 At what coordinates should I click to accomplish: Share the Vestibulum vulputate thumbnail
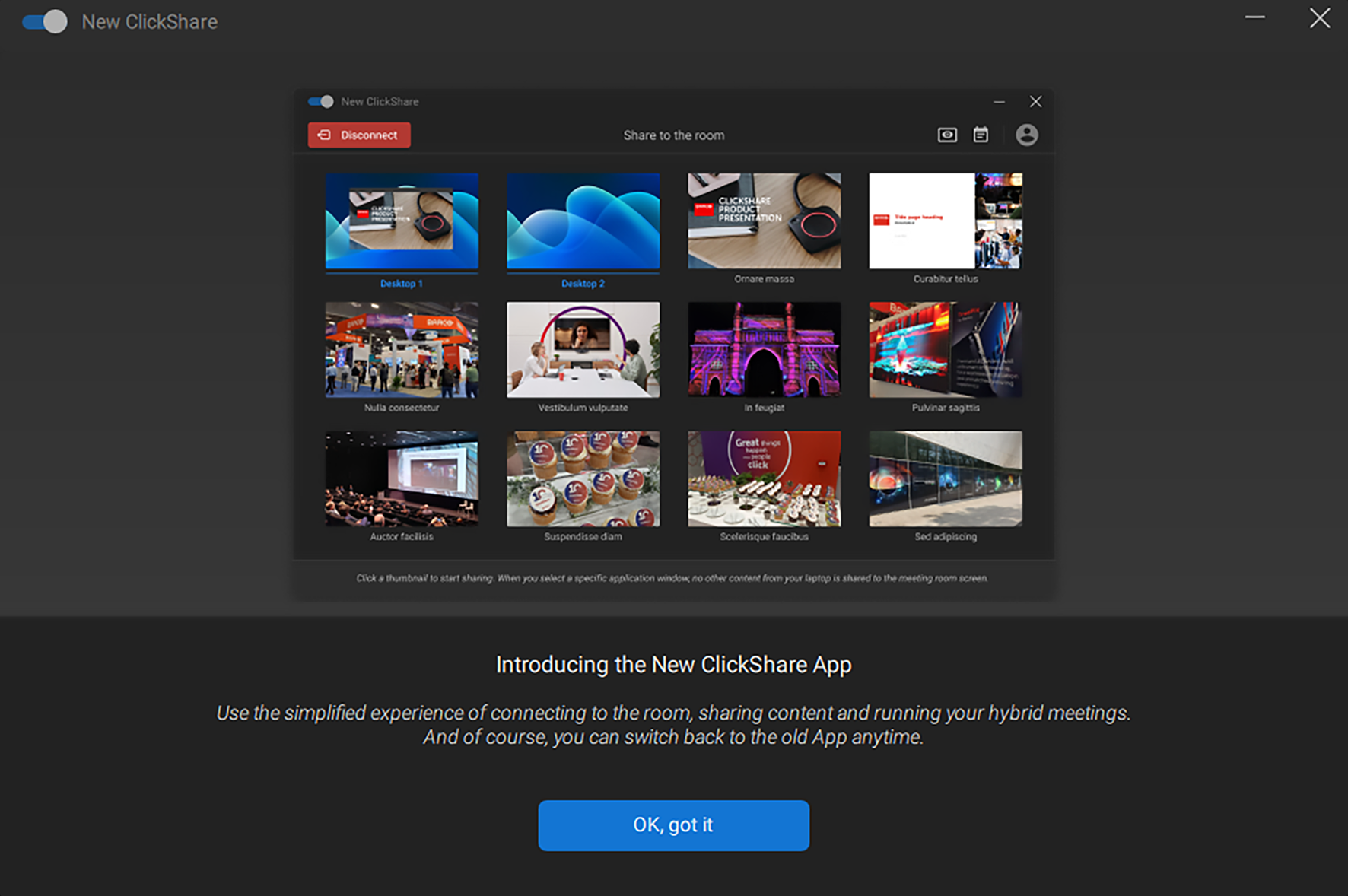[x=583, y=350]
